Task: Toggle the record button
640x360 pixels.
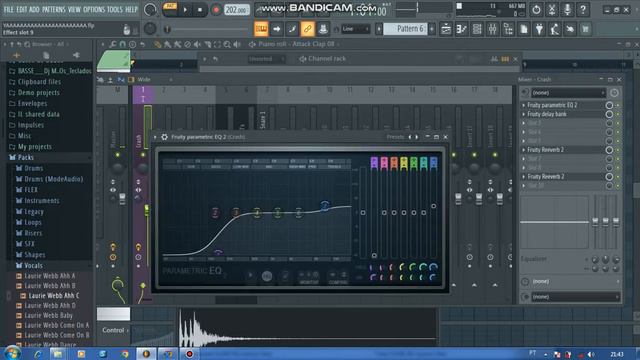Action: click(216, 9)
